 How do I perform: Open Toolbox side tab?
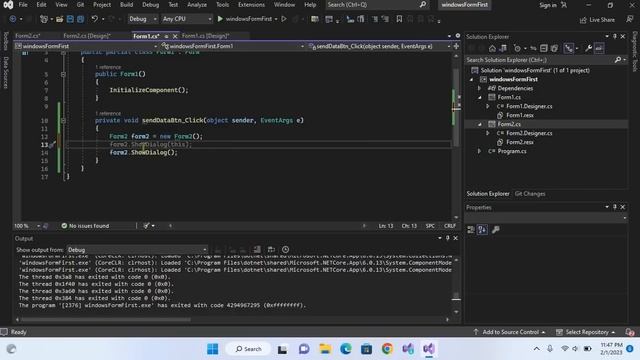[5, 41]
